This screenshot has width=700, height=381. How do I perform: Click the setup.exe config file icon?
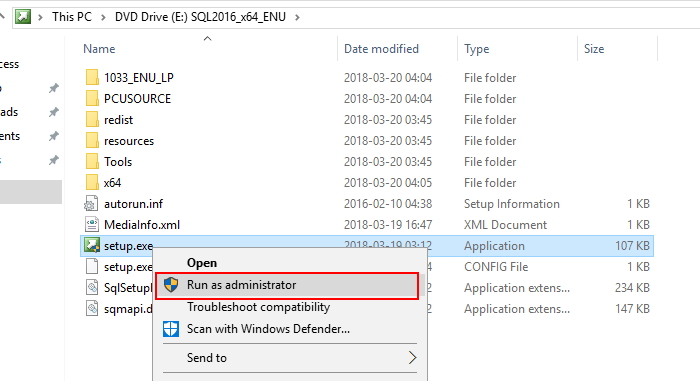click(x=92, y=267)
